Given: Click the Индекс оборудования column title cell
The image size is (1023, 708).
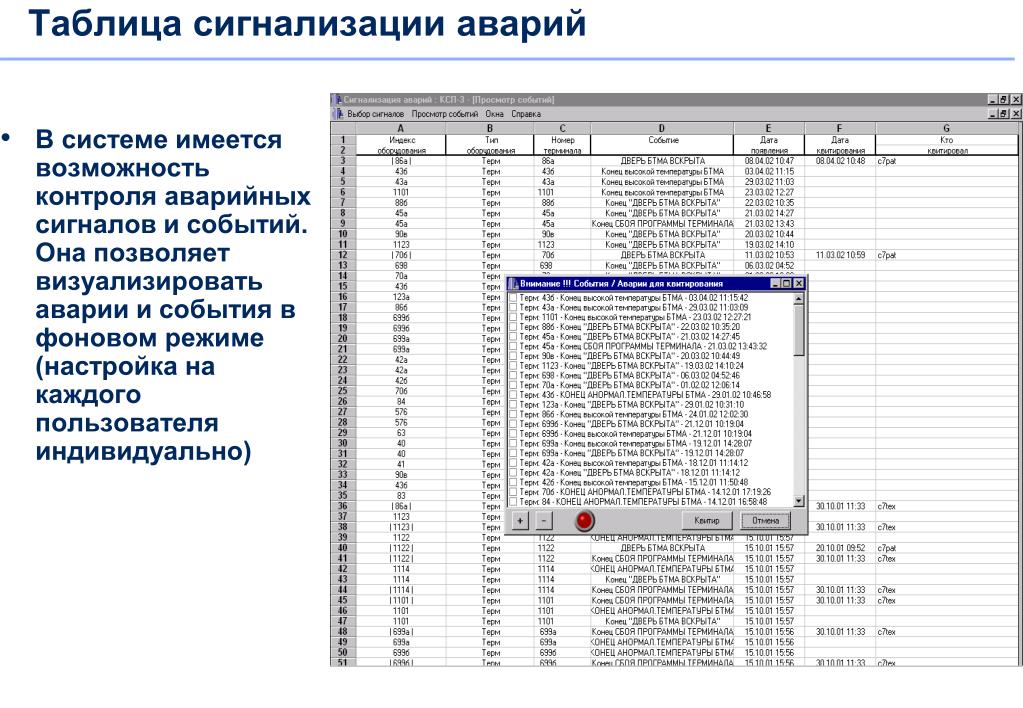Looking at the screenshot, I should (x=401, y=145).
